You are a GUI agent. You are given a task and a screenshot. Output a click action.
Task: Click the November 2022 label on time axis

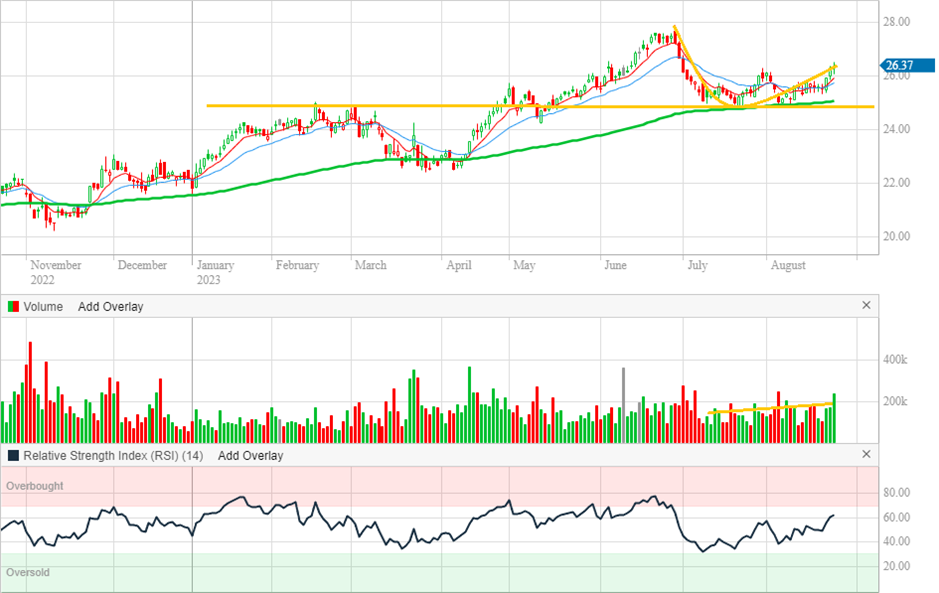pyautogui.click(x=55, y=272)
